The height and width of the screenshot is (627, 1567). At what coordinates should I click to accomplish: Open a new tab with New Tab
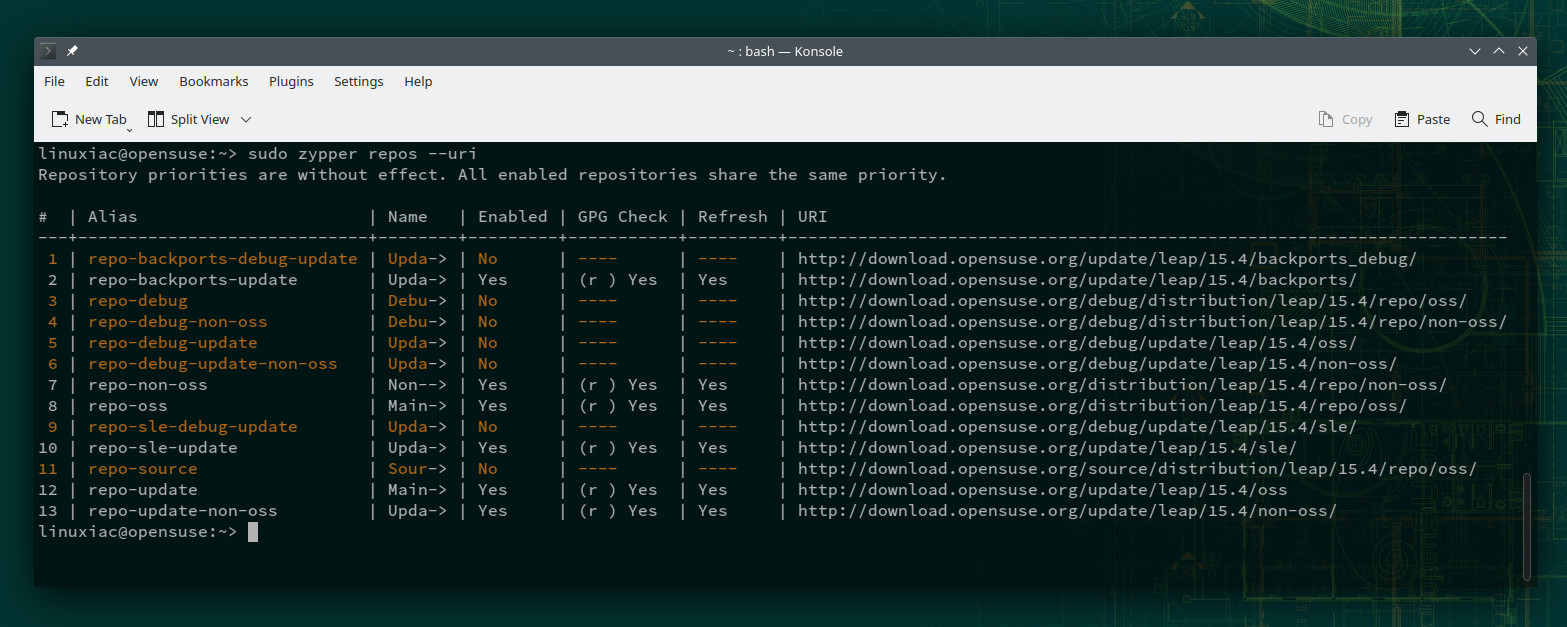click(89, 119)
